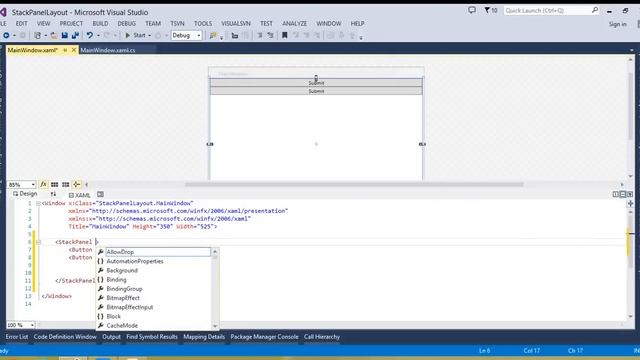Click the comment-out lines toolbar icon

tap(260, 36)
